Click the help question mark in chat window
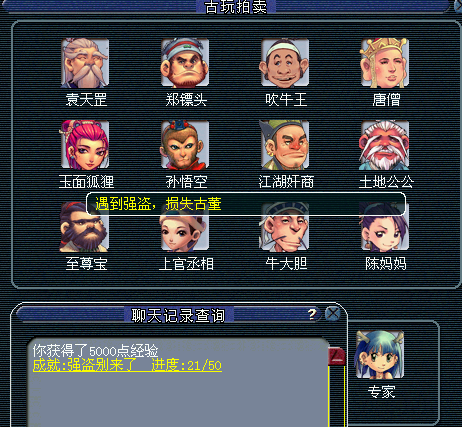Screen dimensions: 462x427 coord(312,314)
